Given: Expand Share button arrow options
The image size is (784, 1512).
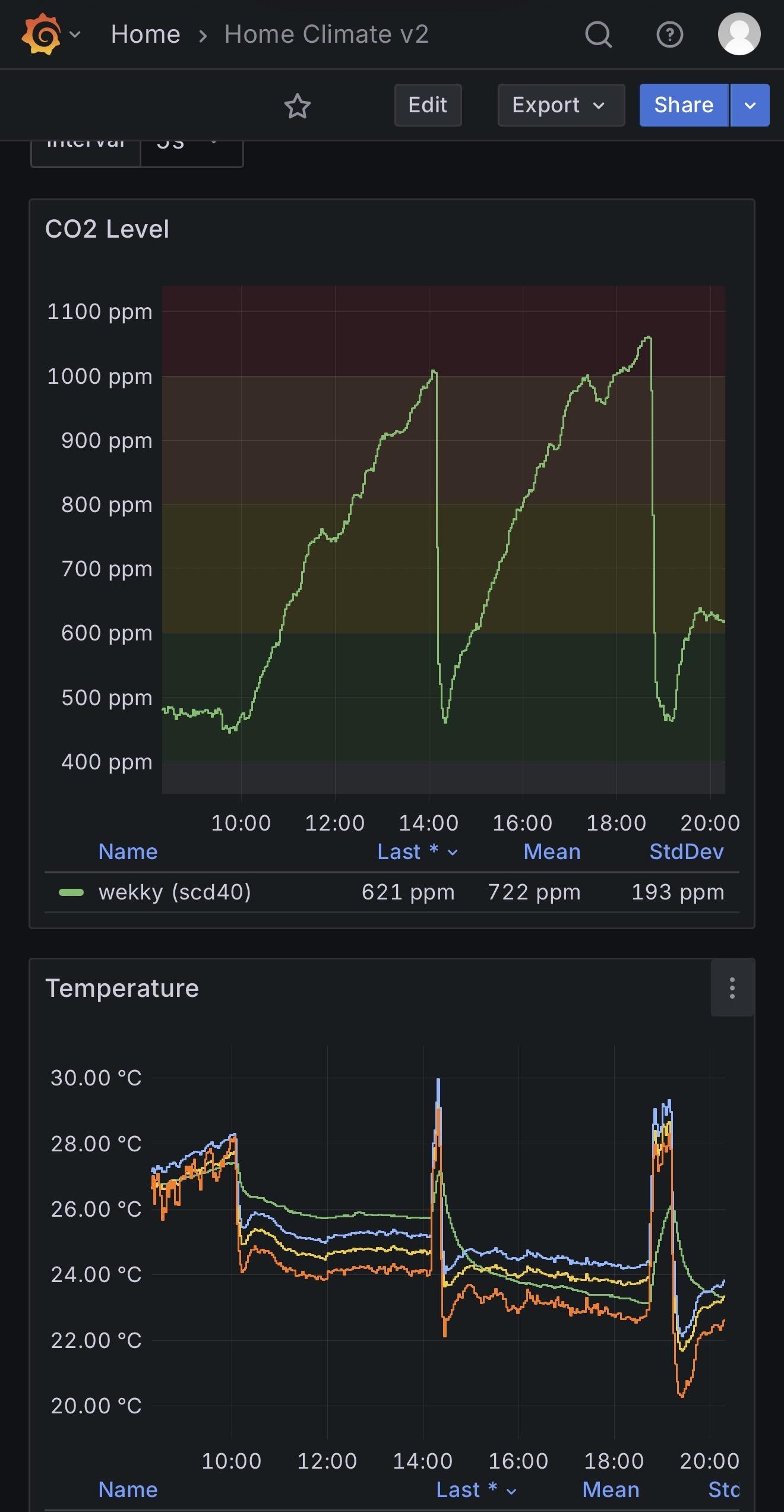Looking at the screenshot, I should 750,105.
